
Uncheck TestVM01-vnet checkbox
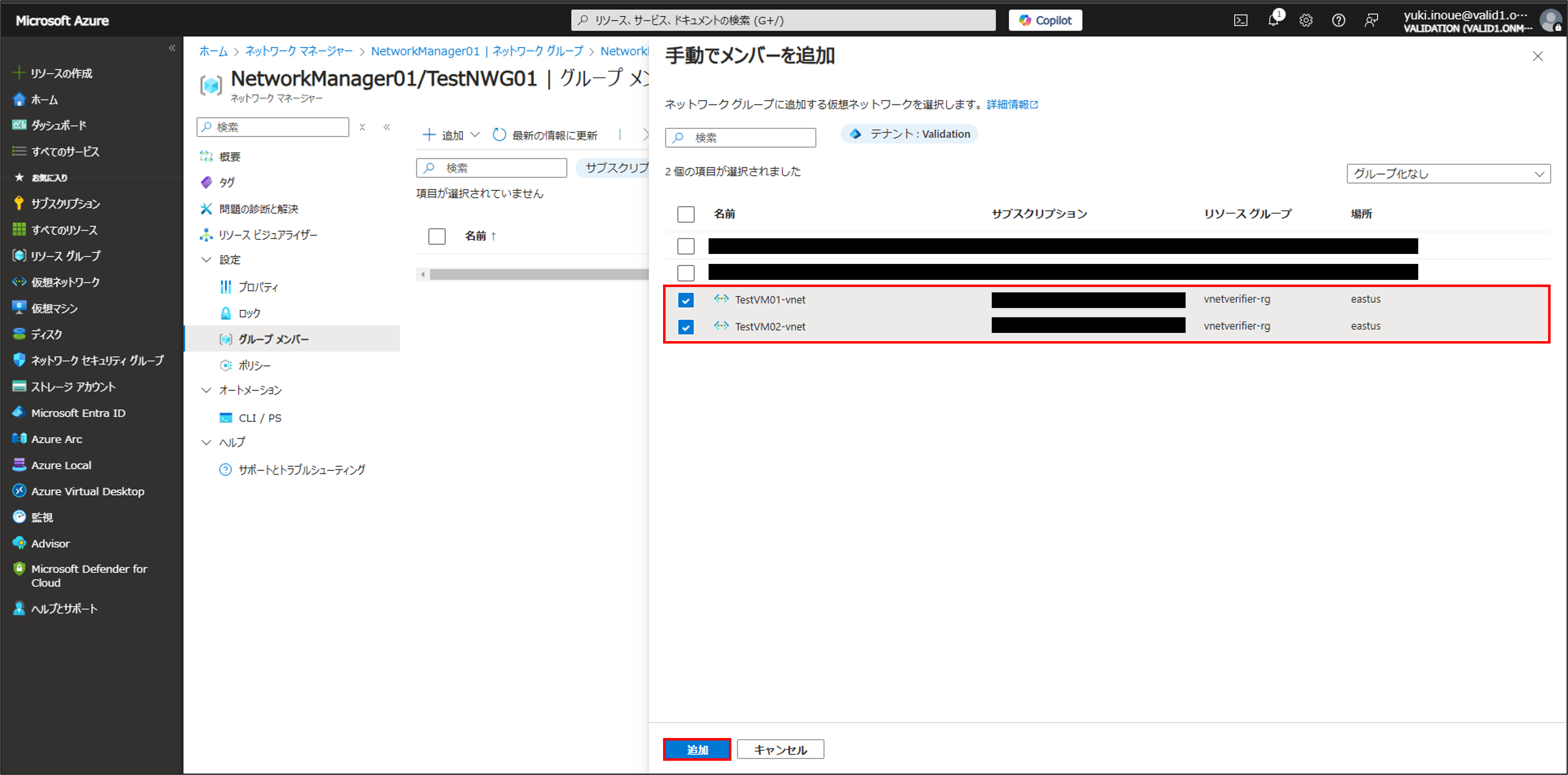685,300
